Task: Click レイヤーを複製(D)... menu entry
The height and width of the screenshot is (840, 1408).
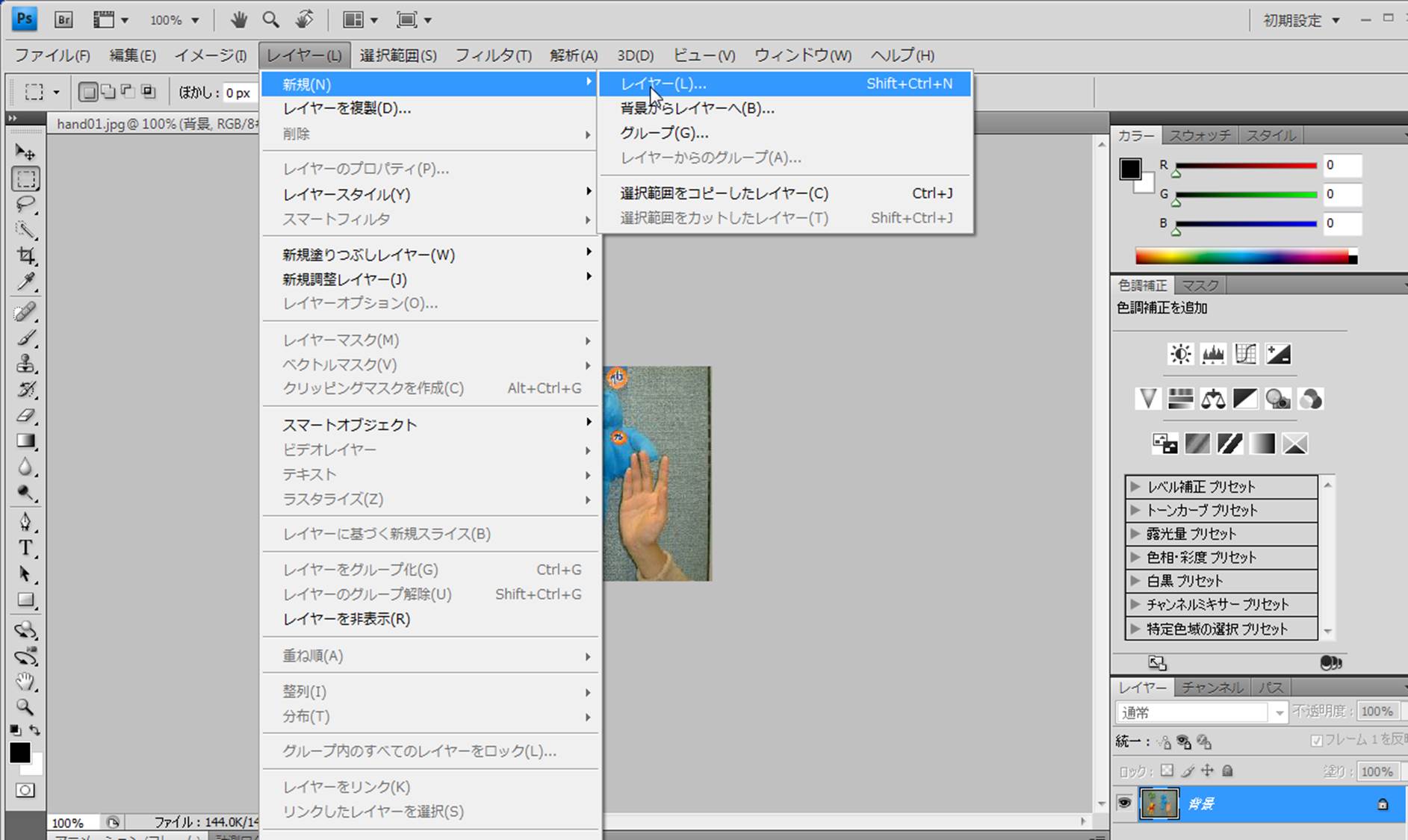Action: [347, 108]
